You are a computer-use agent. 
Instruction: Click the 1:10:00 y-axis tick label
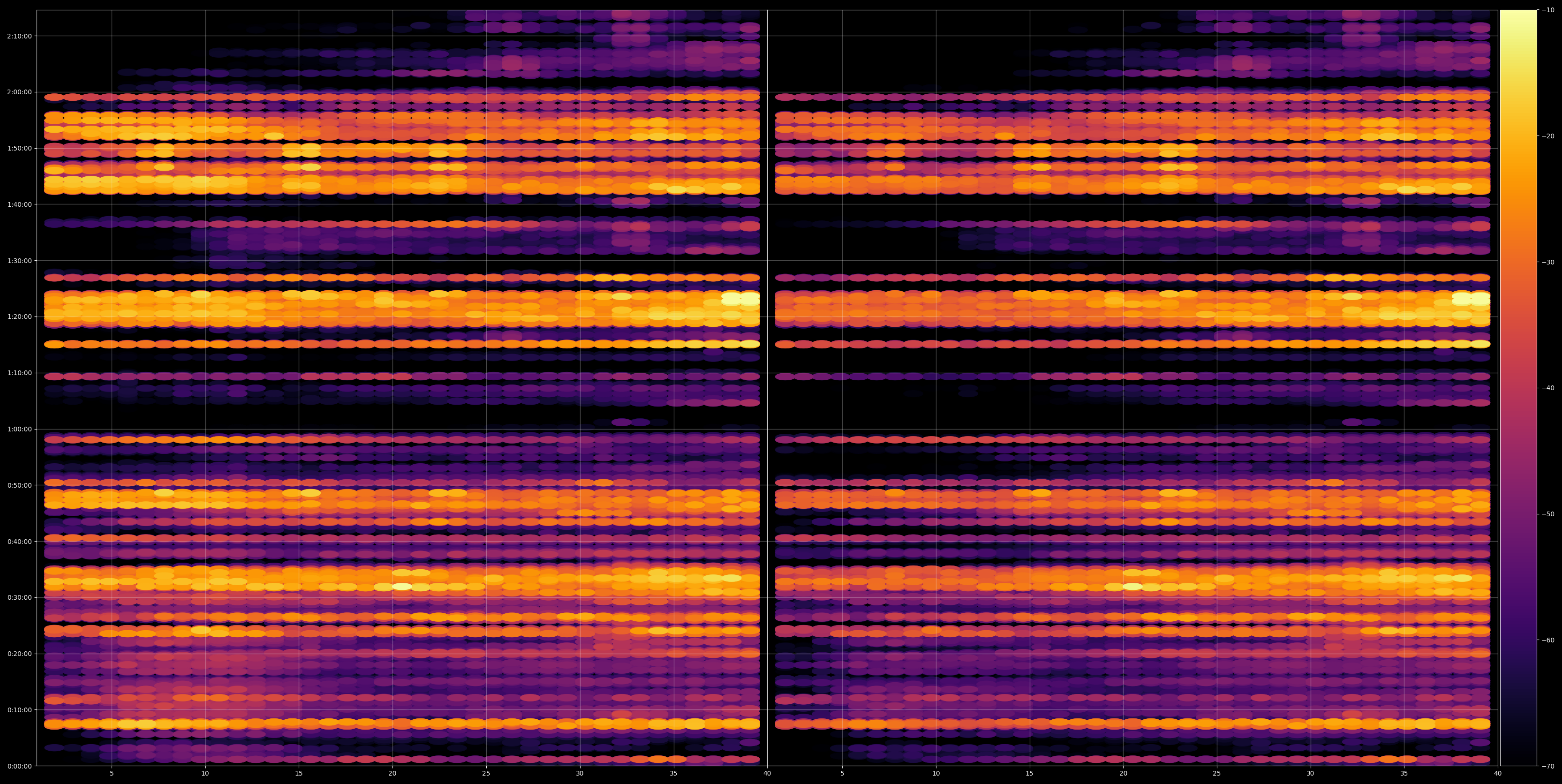(19, 373)
